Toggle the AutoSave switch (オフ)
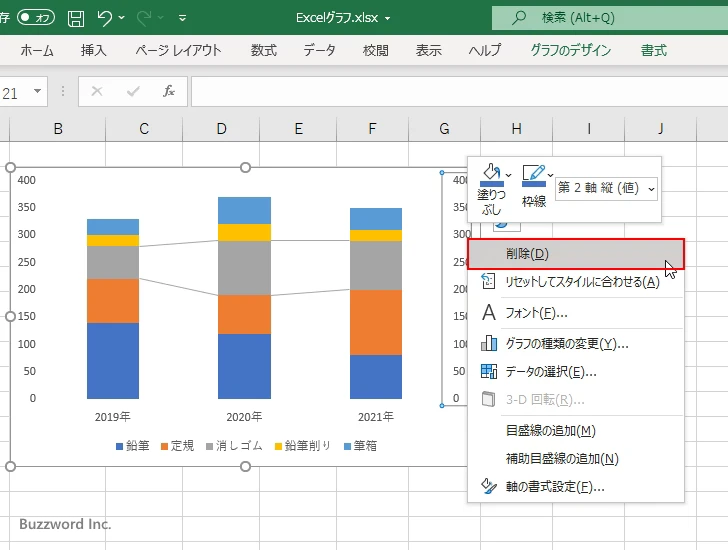The width and height of the screenshot is (728, 550). click(36, 18)
